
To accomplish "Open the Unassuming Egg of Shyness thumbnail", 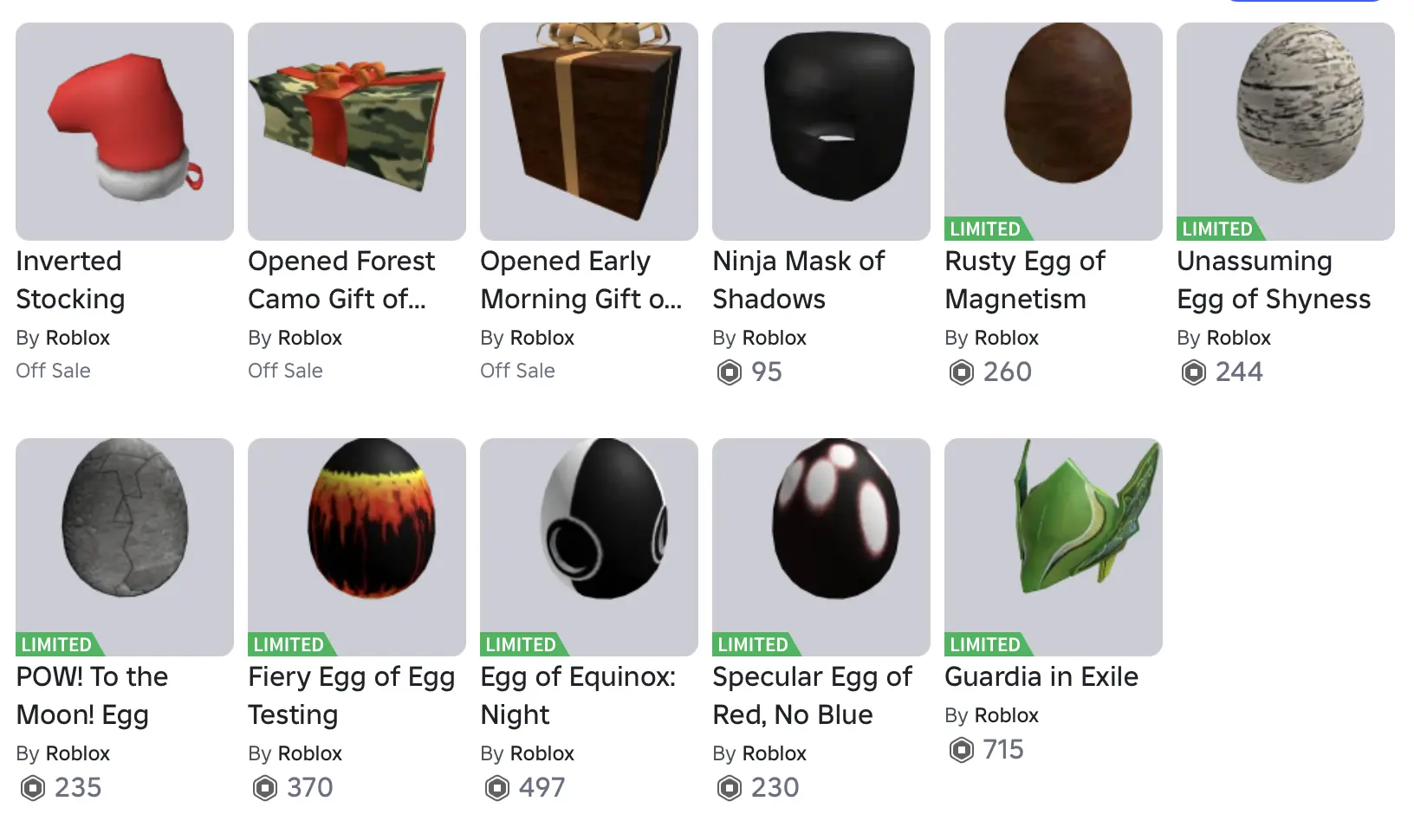I will [x=1286, y=121].
